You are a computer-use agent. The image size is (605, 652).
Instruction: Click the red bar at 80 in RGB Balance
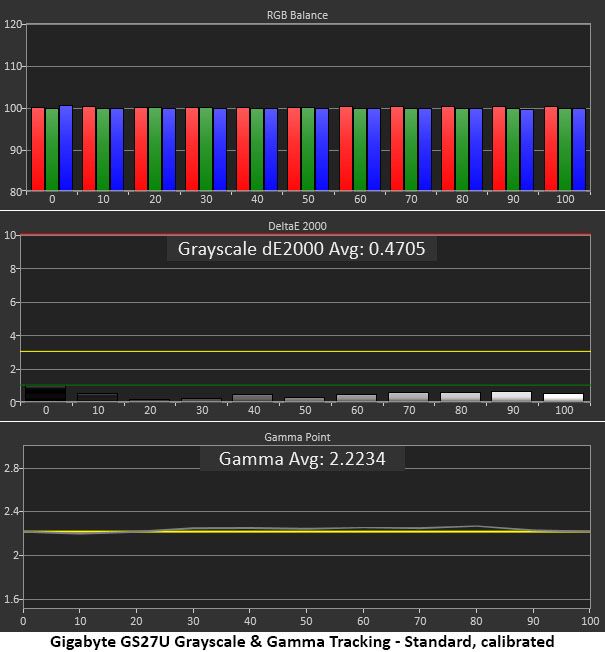tap(448, 149)
